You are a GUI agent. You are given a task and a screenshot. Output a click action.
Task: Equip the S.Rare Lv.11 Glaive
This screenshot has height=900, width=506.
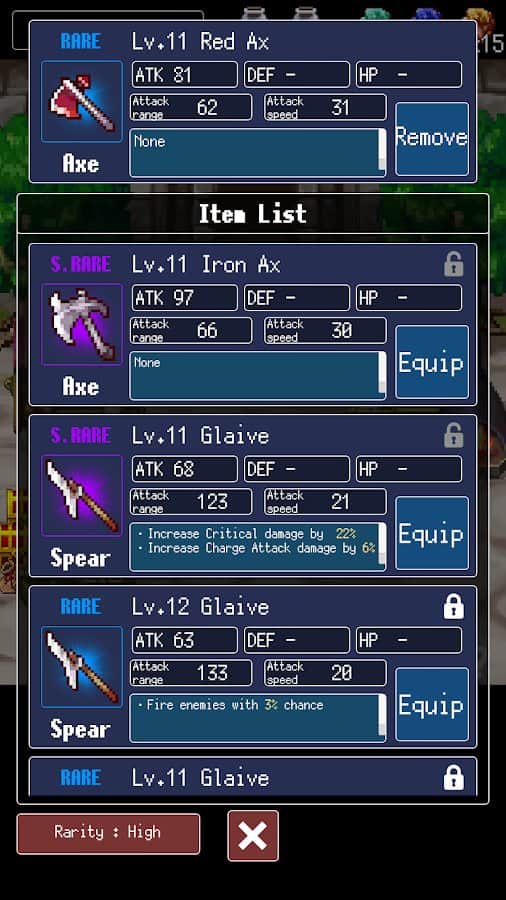click(432, 533)
